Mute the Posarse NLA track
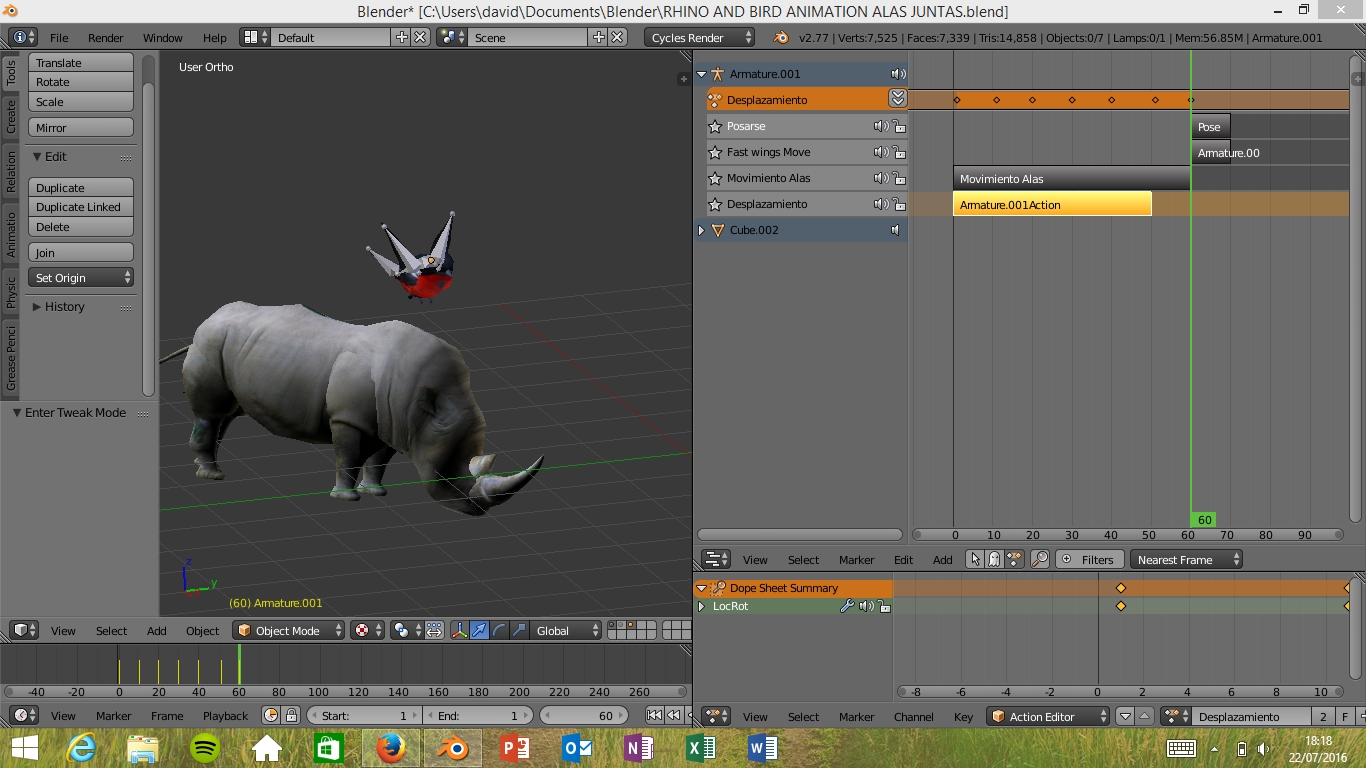1366x768 pixels. (x=879, y=126)
